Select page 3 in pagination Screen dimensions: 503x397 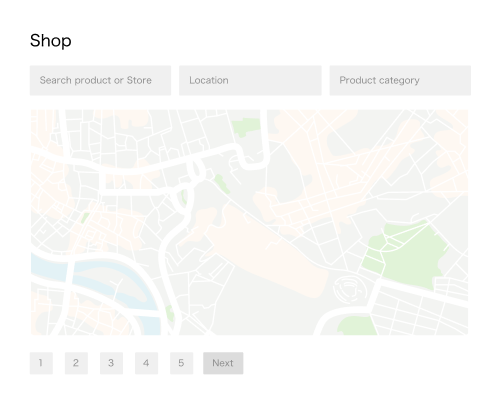pos(111,363)
